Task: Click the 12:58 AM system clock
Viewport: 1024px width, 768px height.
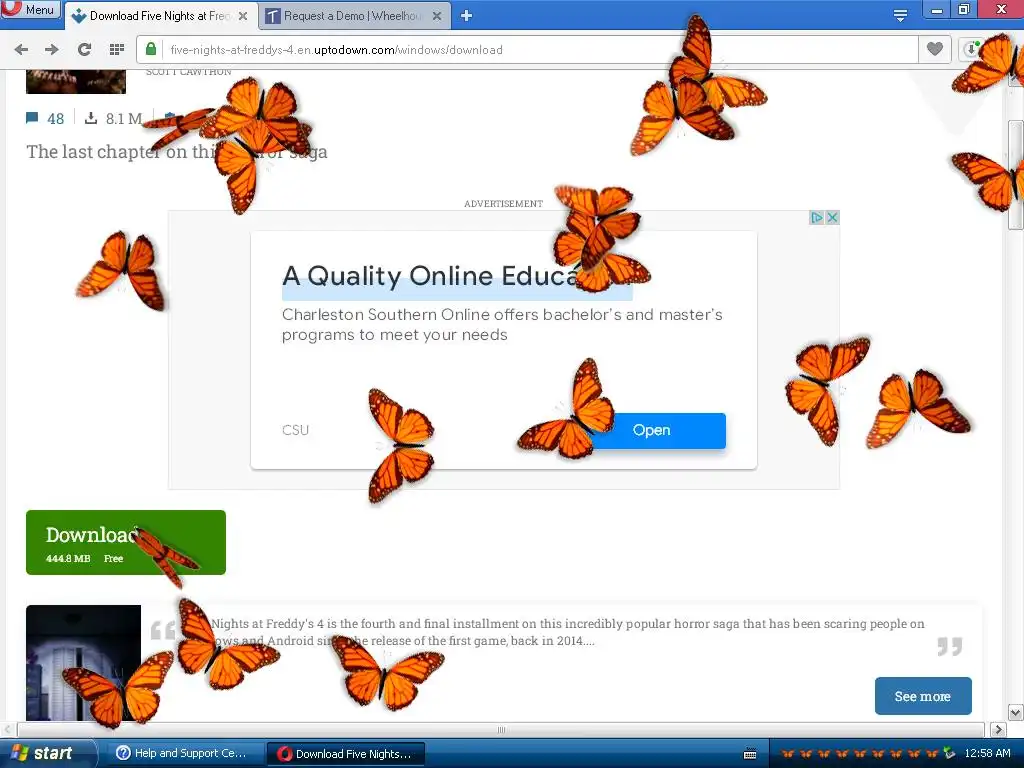Action: pyautogui.click(x=987, y=753)
